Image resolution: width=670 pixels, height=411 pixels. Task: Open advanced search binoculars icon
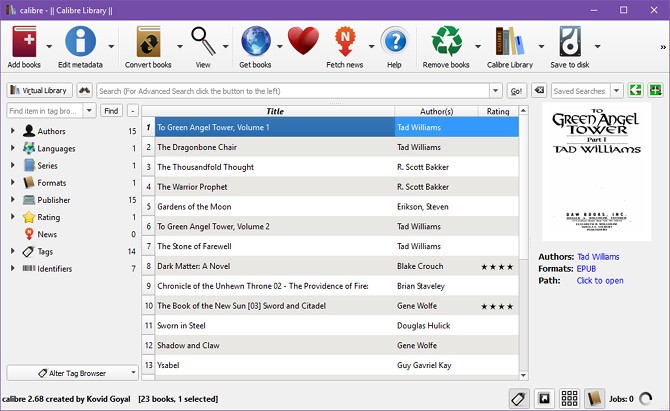85,91
